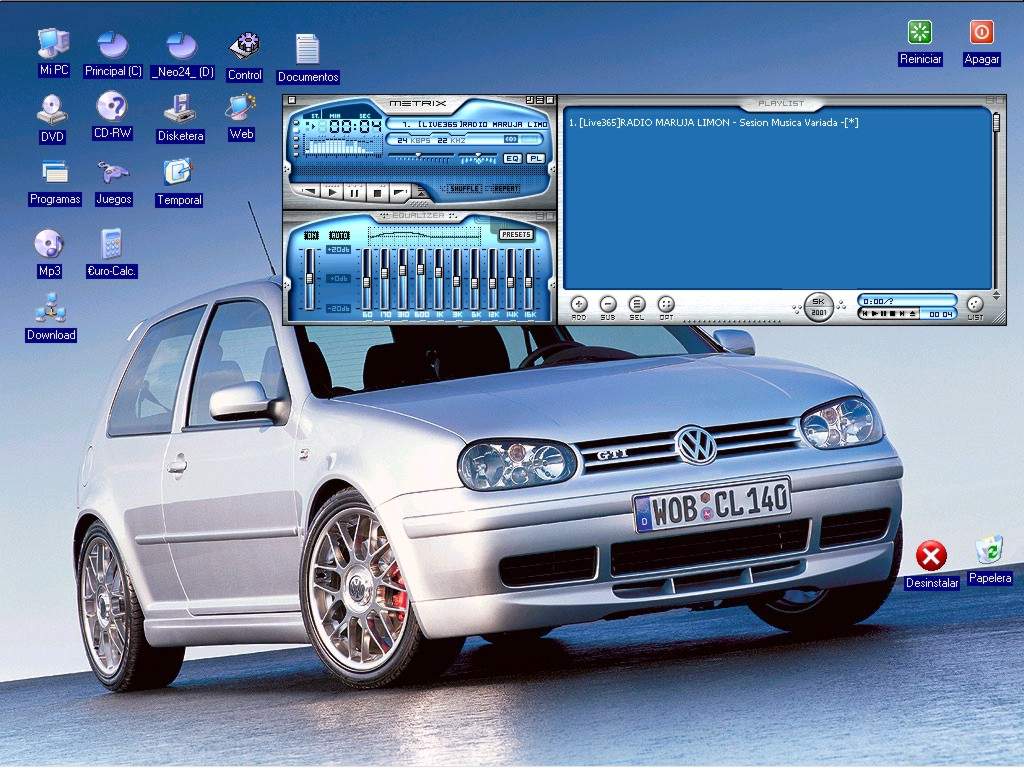
Task: Click the 6K equalizer band slider
Action: pos(475,280)
